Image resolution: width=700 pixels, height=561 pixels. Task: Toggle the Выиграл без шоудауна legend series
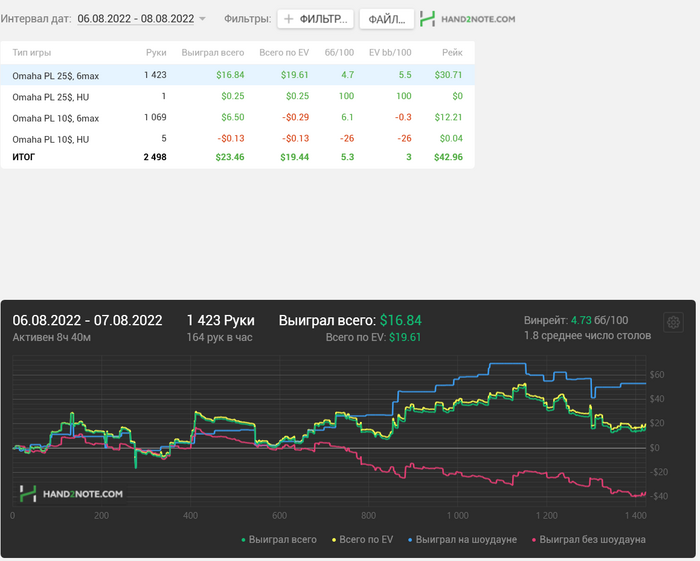pos(589,540)
